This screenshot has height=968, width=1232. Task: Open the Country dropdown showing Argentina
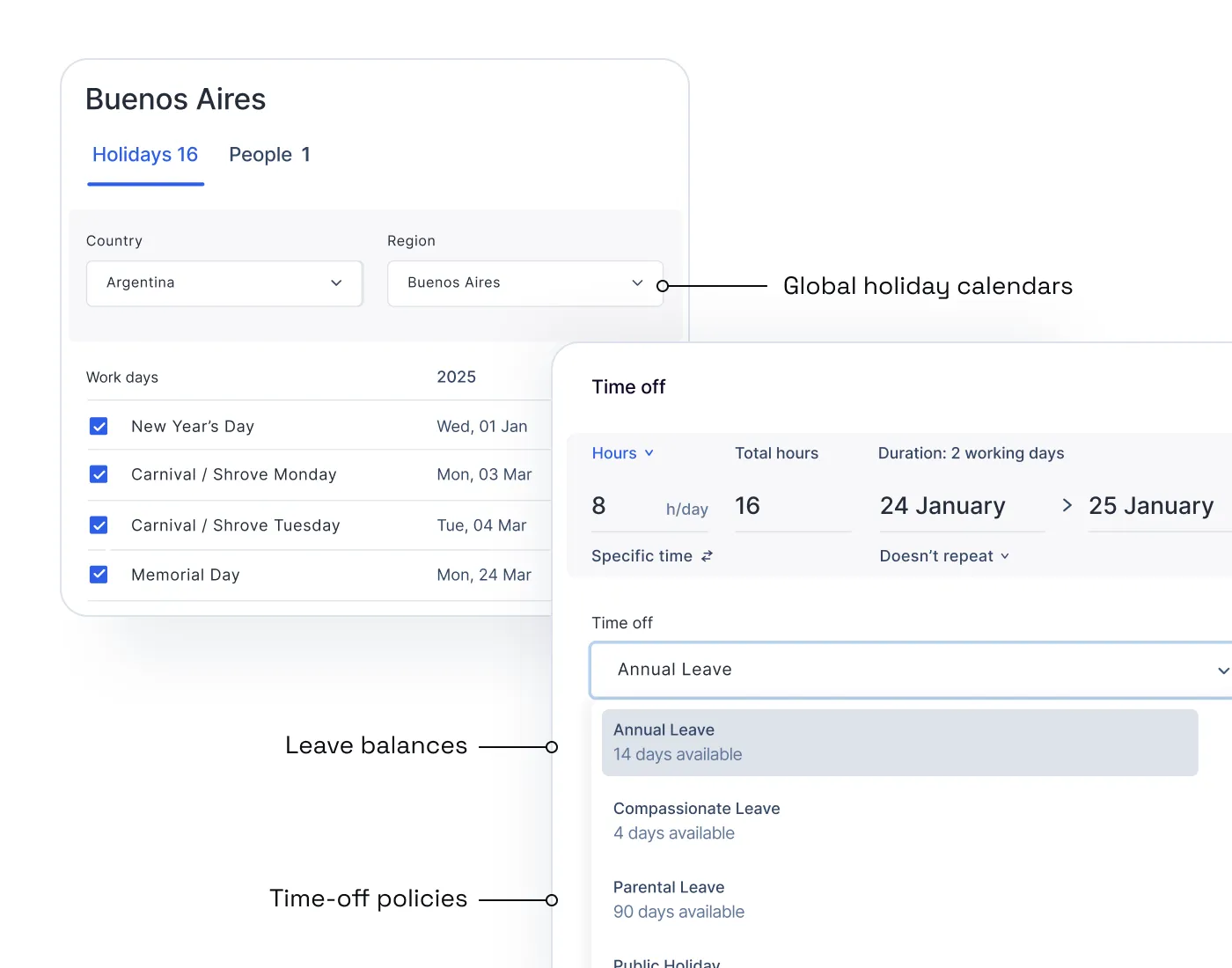point(224,283)
